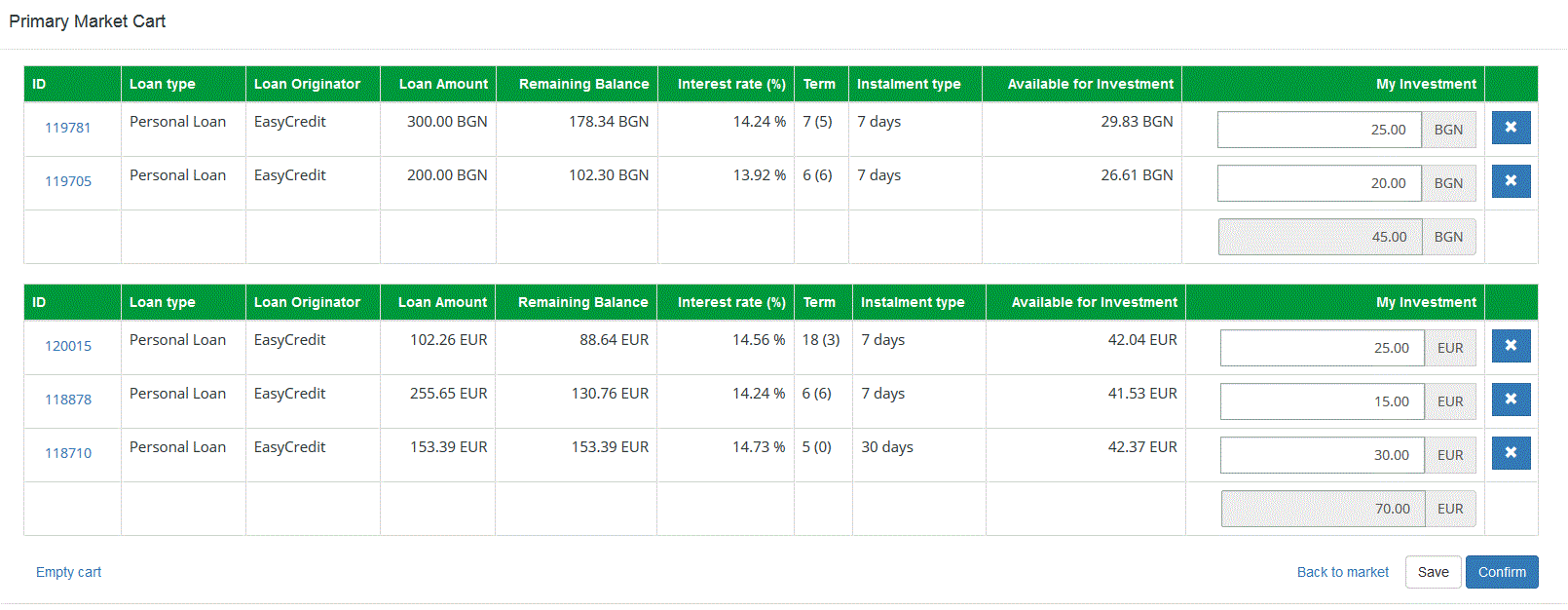This screenshot has height=610, width=1568.
Task: Open loan ID 119705 link
Action: click(68, 181)
